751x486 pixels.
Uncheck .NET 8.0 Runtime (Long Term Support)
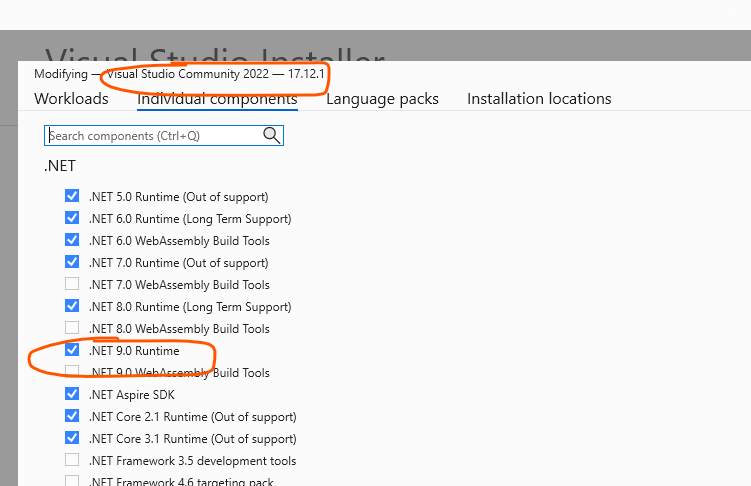tap(72, 306)
